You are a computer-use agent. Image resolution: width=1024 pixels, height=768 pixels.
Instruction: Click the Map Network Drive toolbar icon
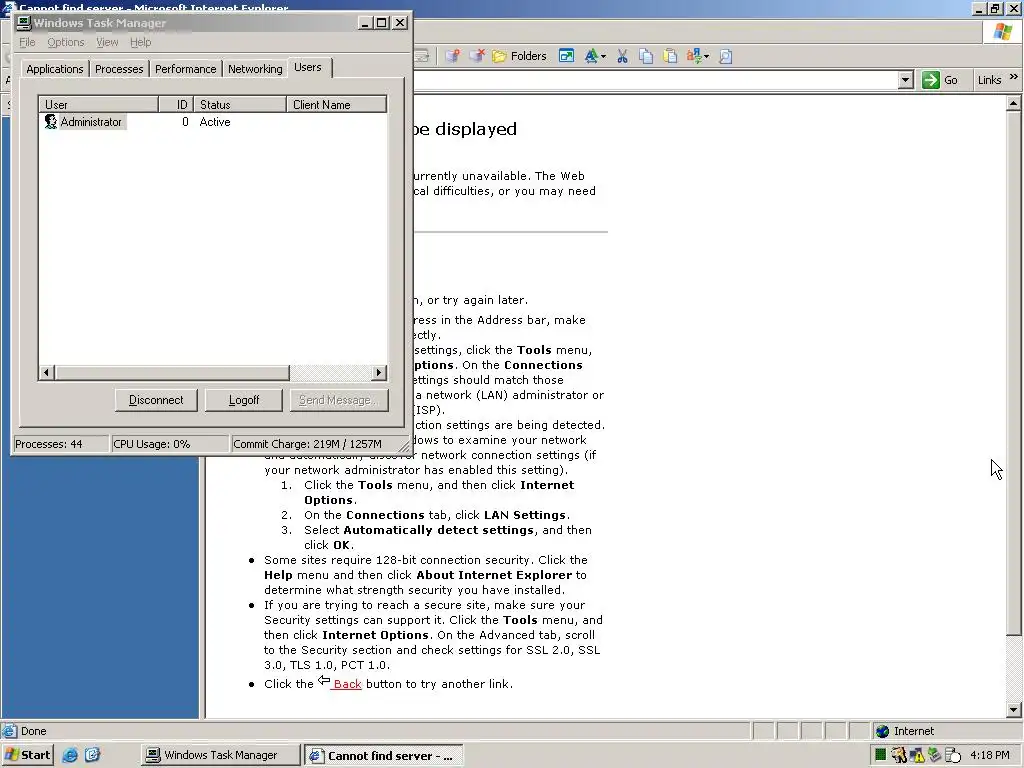coord(453,56)
